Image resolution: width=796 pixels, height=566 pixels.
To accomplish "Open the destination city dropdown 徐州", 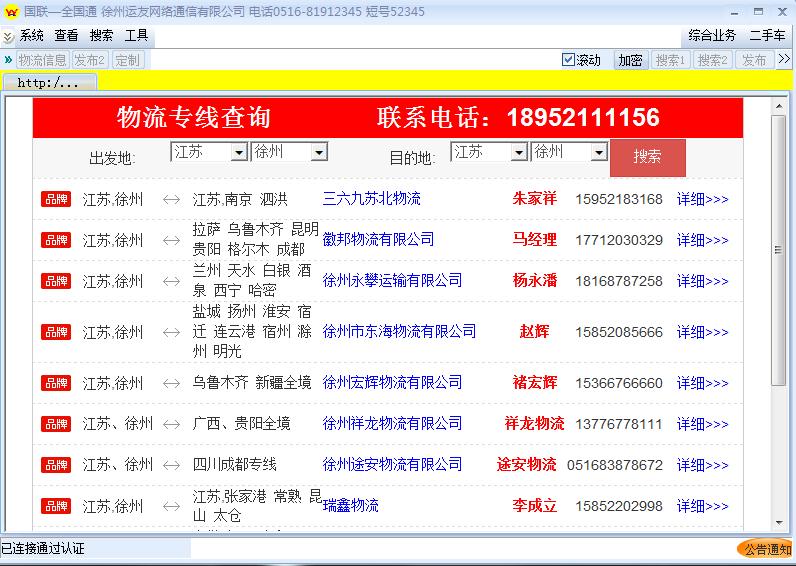I will point(570,152).
